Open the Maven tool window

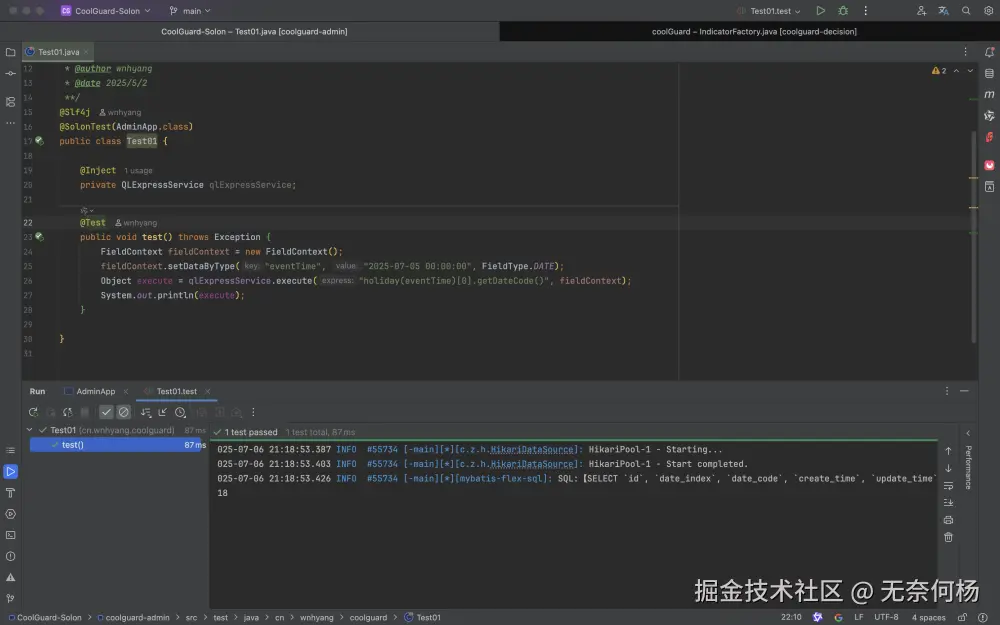pyautogui.click(x=989, y=94)
